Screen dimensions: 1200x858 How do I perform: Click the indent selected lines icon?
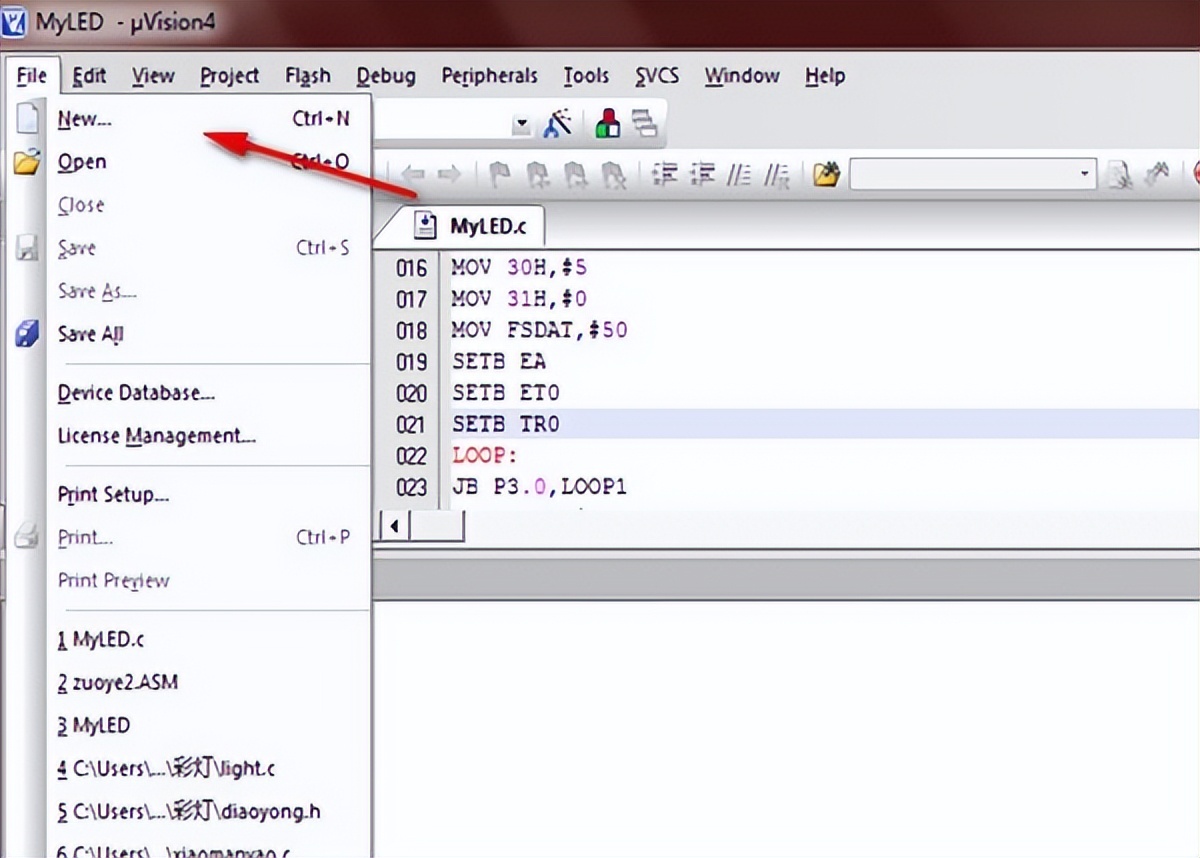click(x=666, y=175)
